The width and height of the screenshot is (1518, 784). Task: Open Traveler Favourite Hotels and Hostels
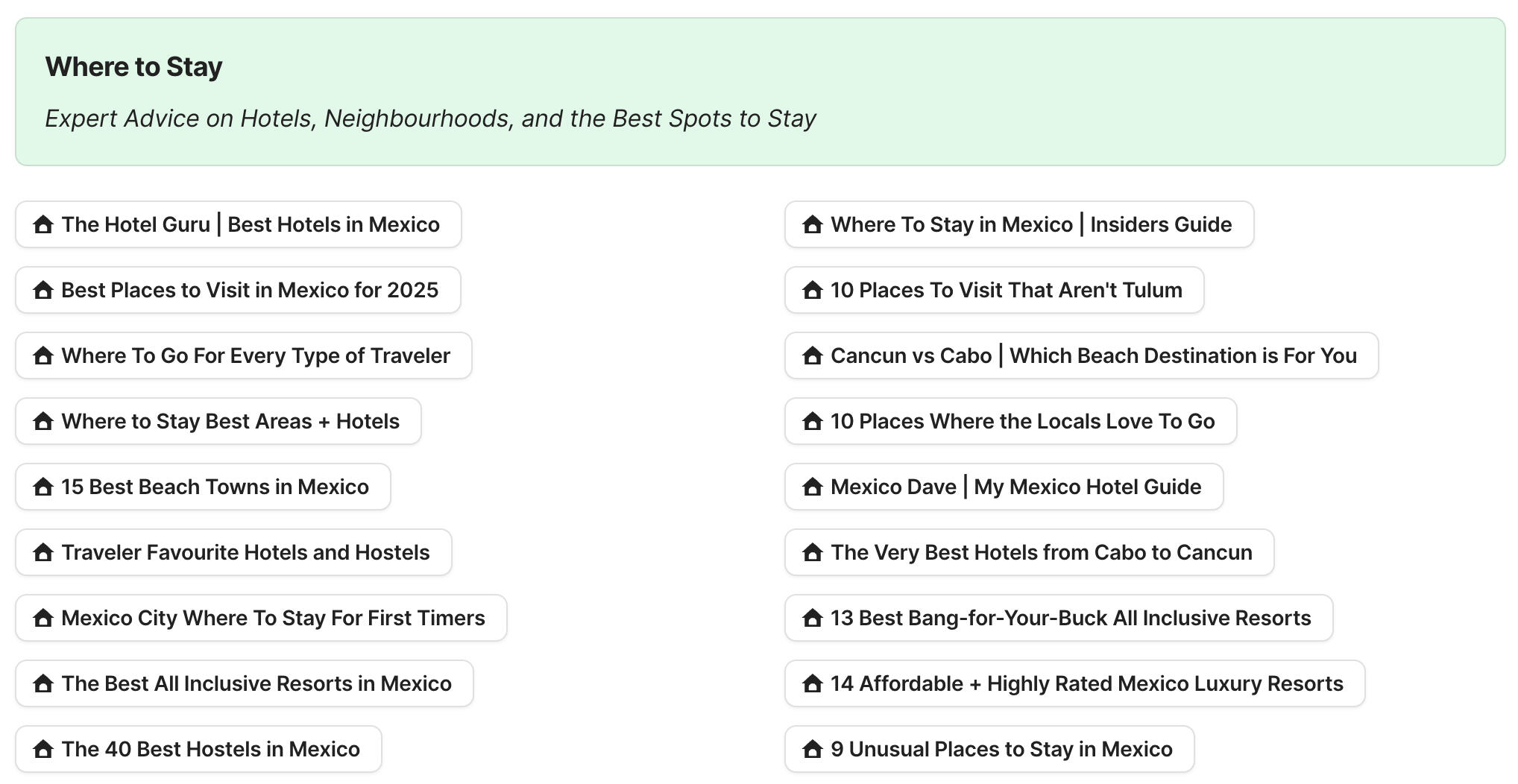(x=233, y=552)
